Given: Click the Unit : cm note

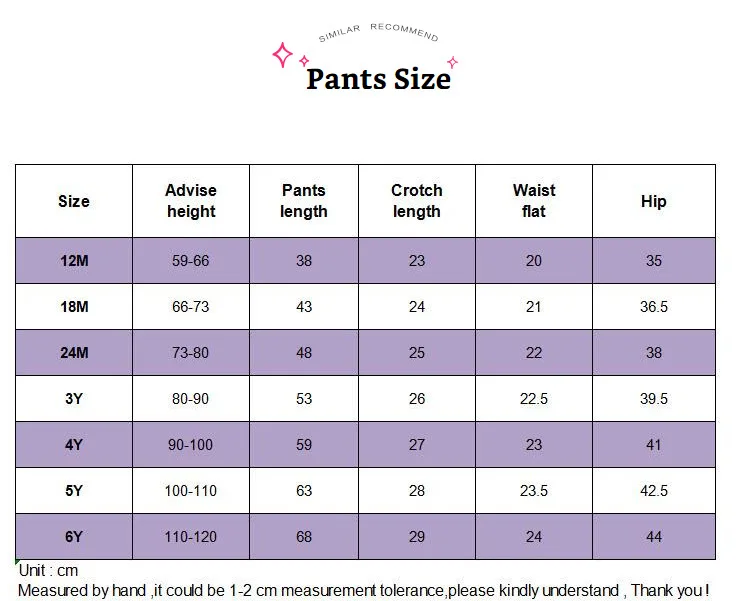Looking at the screenshot, I should pos(48,570).
